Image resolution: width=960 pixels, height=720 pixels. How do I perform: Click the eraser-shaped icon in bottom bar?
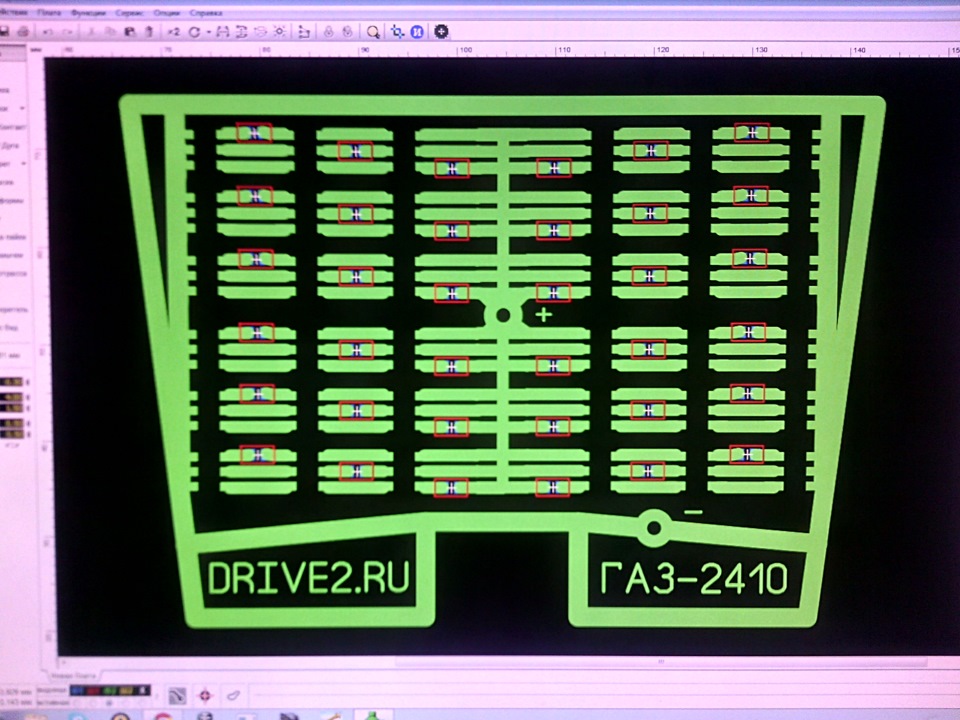click(x=233, y=696)
